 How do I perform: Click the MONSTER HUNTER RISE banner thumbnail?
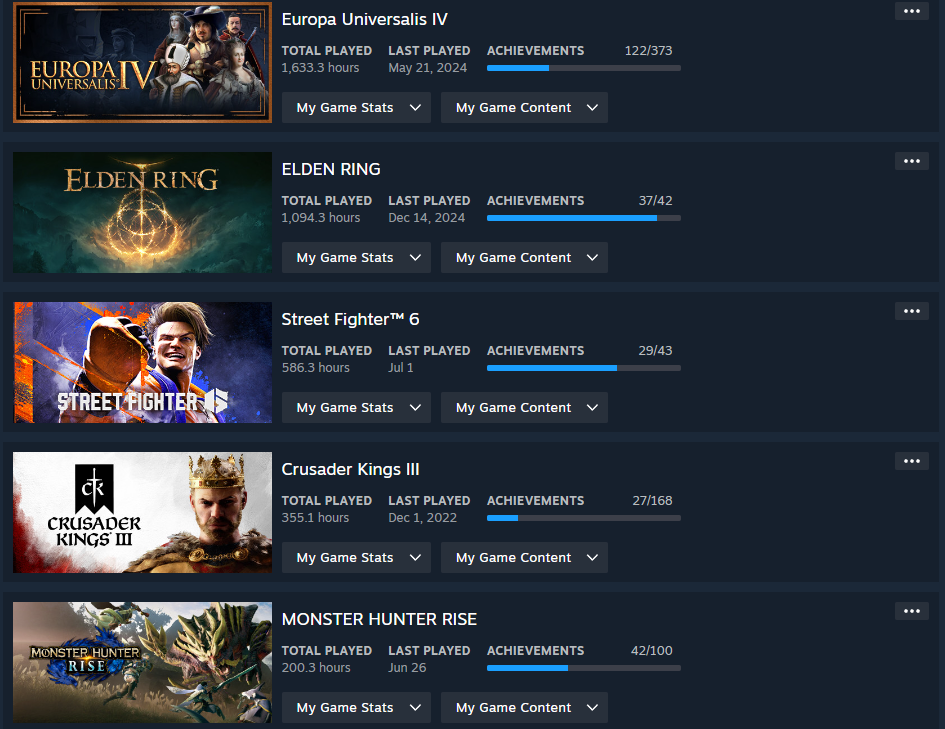[x=142, y=662]
